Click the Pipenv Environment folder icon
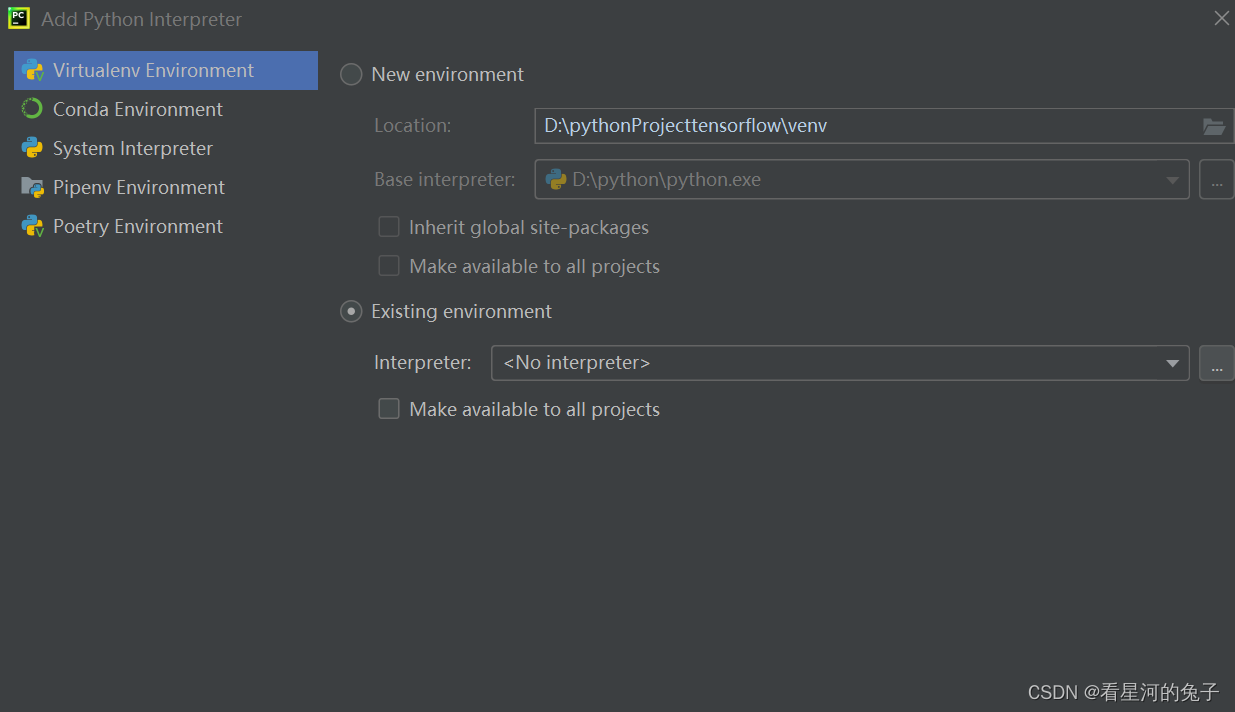The width and height of the screenshot is (1235, 712). [x=32, y=187]
